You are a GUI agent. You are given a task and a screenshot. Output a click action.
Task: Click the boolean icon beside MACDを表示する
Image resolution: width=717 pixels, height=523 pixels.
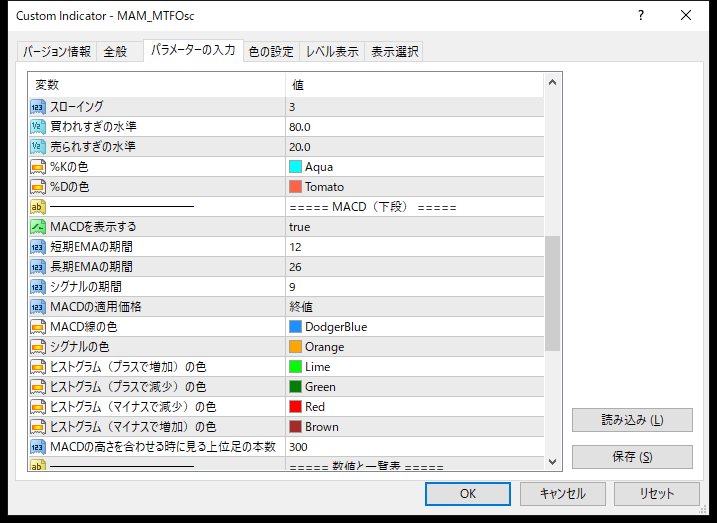pos(38,227)
